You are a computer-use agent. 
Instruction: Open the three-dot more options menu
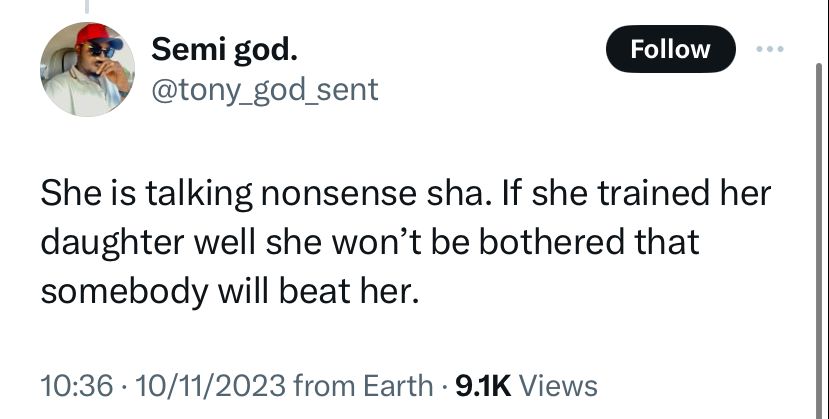click(770, 49)
